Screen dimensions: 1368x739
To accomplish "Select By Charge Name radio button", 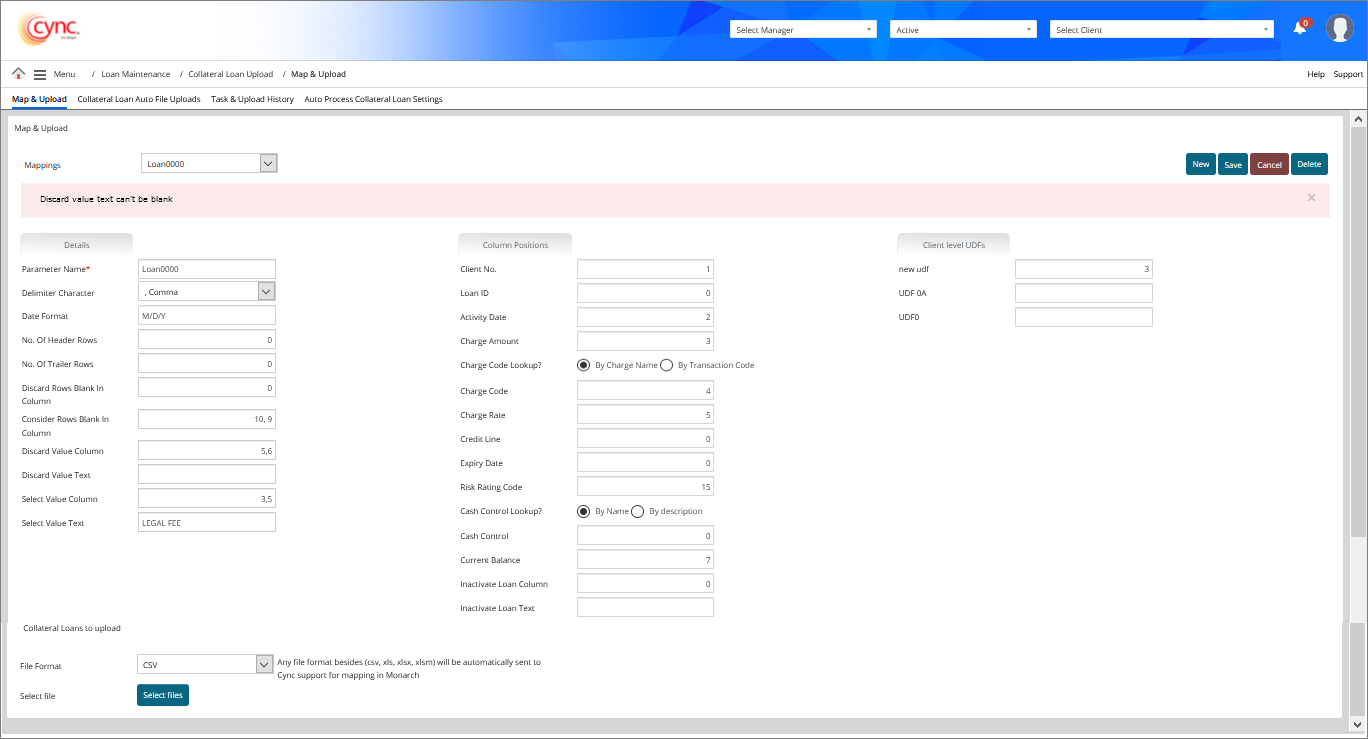I will pyautogui.click(x=584, y=365).
